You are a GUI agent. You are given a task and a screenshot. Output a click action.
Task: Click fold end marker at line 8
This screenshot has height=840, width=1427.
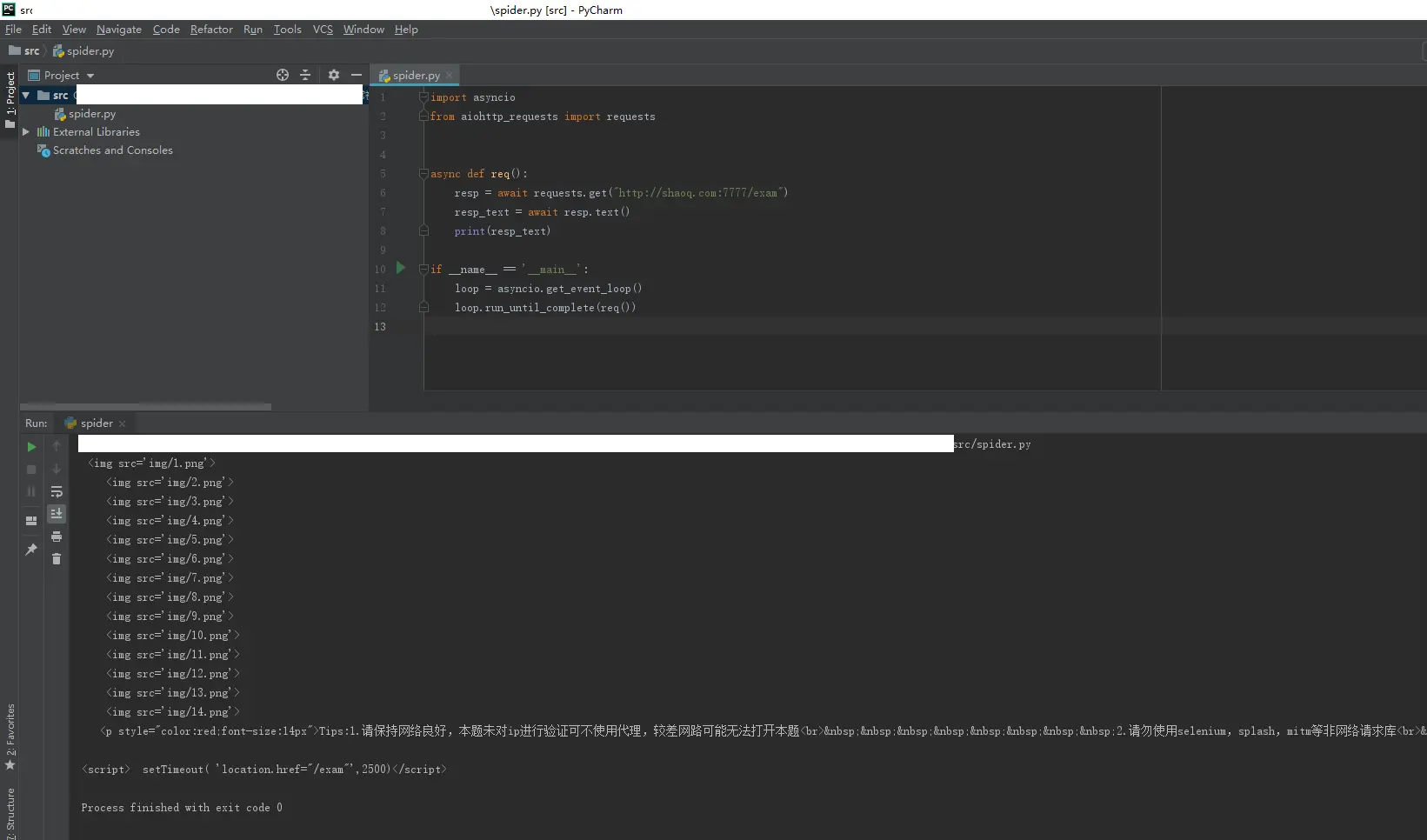[423, 231]
